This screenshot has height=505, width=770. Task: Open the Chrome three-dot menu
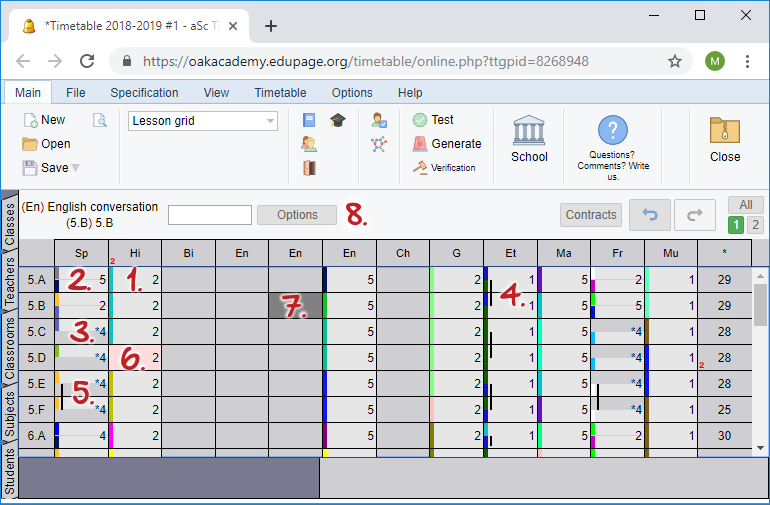(747, 61)
